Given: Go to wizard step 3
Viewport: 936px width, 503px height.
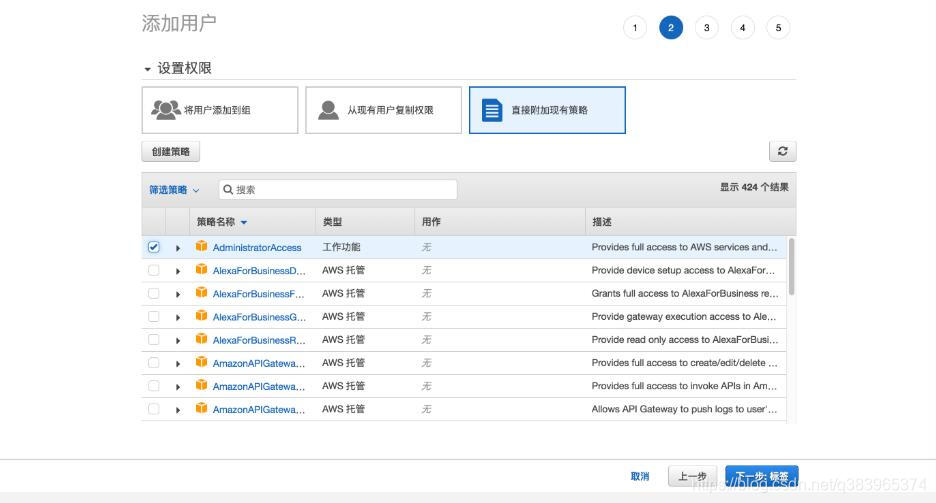Looking at the screenshot, I should [707, 27].
